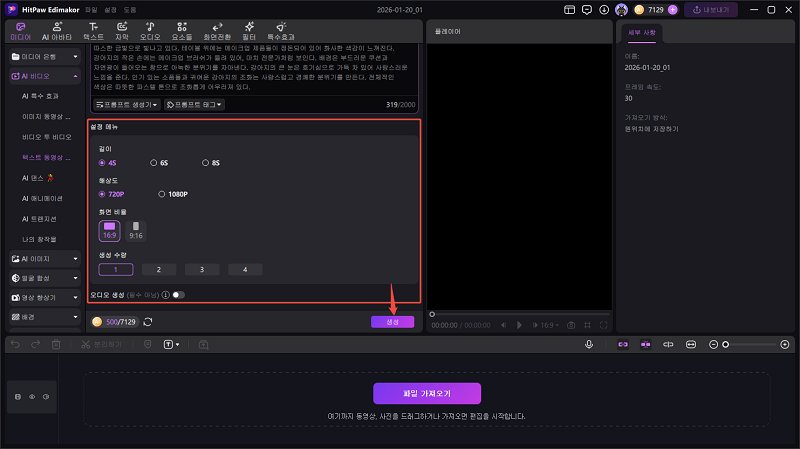Expand the 미디어 운행 section
Viewport: 800px width, 449px height.
[x=45, y=57]
